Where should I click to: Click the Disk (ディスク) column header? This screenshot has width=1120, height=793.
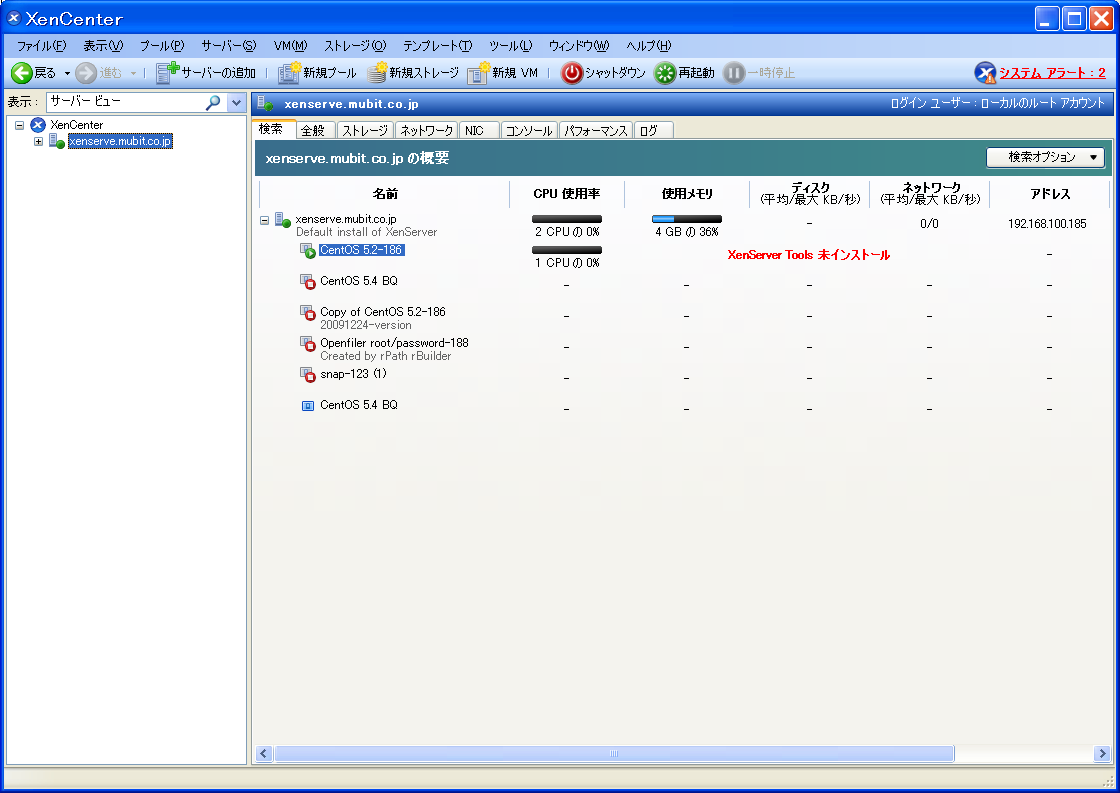(810, 194)
